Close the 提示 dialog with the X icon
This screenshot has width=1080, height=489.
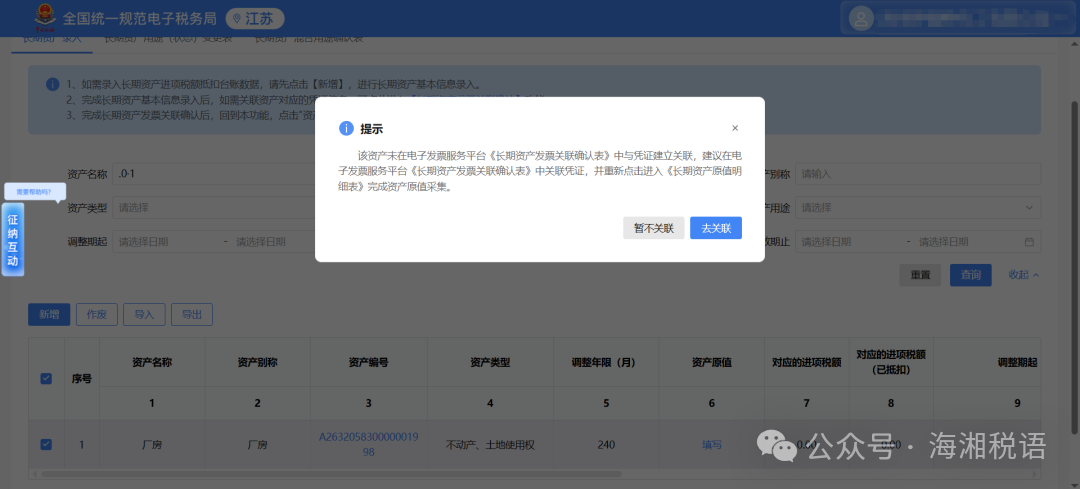click(x=735, y=128)
